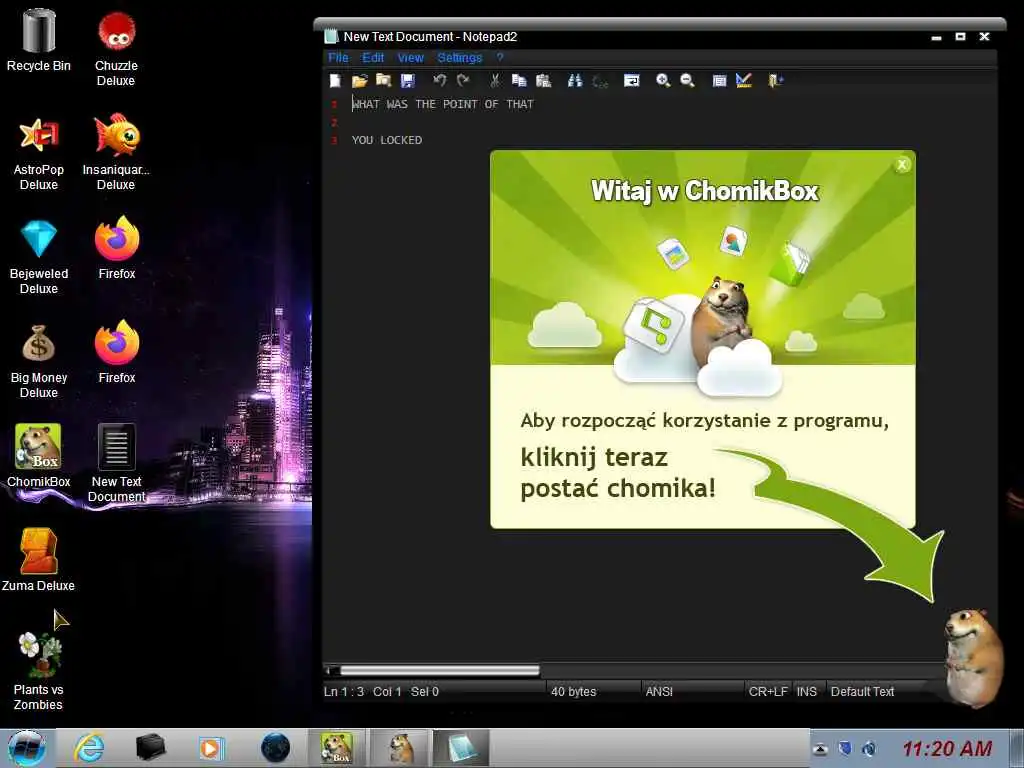
Task: Open the View menu in Notepad2
Action: [411, 57]
